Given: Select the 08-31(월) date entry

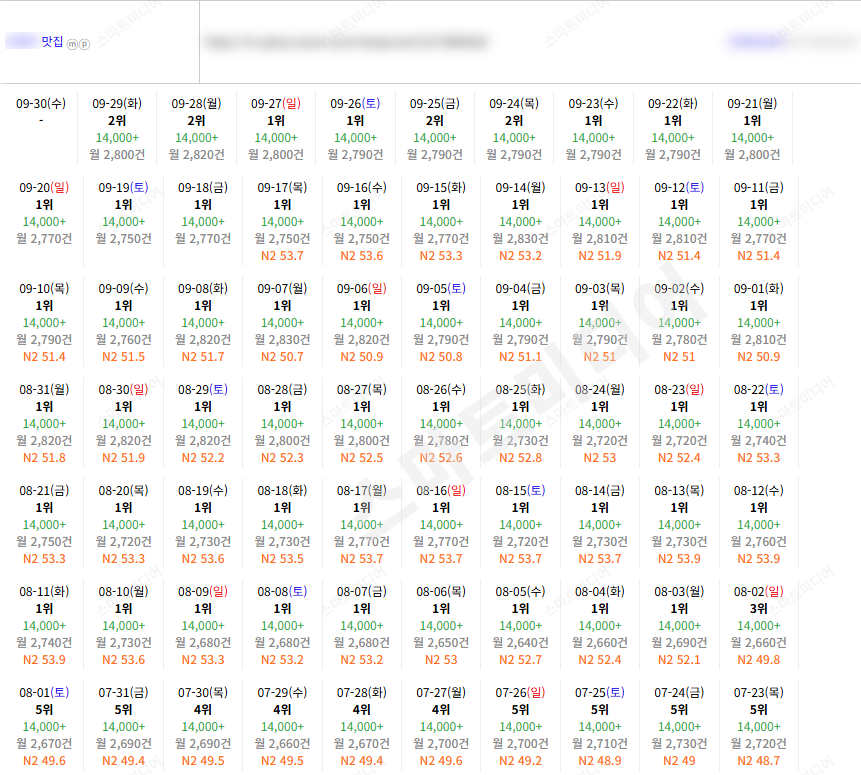Looking at the screenshot, I should pyautogui.click(x=44, y=423).
